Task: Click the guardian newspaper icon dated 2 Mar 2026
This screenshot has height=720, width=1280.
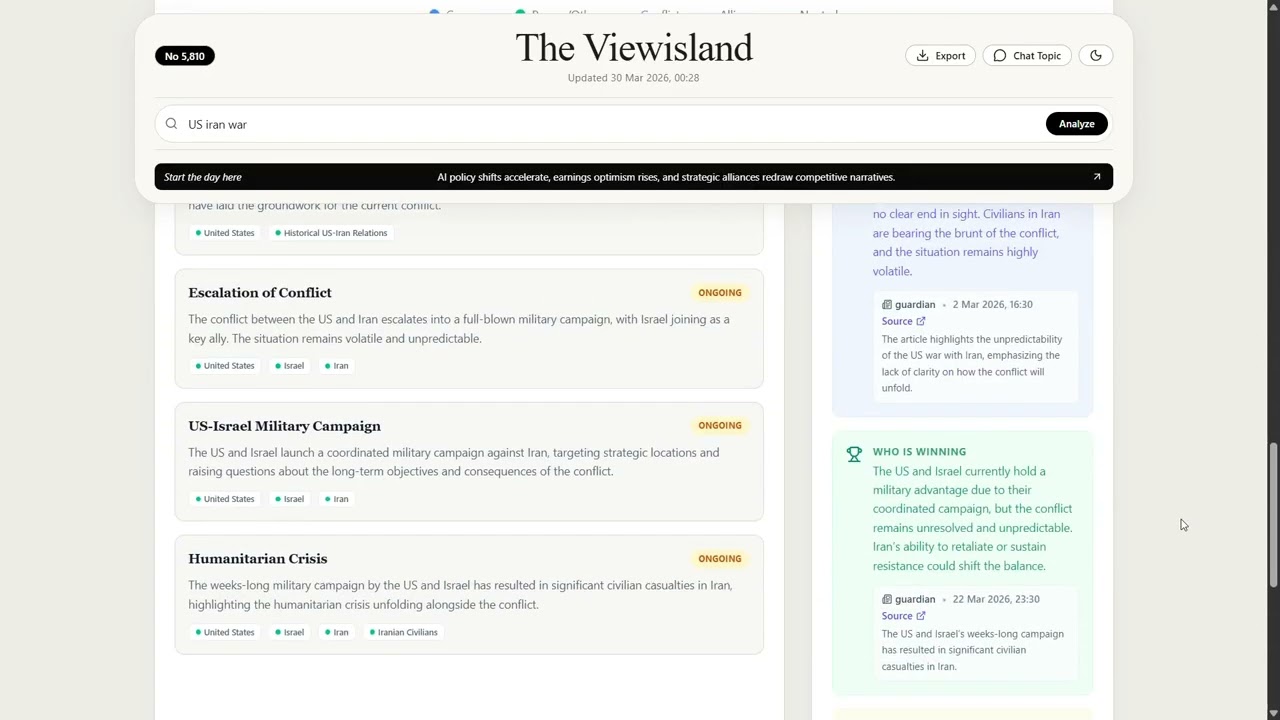Action: [x=887, y=305]
